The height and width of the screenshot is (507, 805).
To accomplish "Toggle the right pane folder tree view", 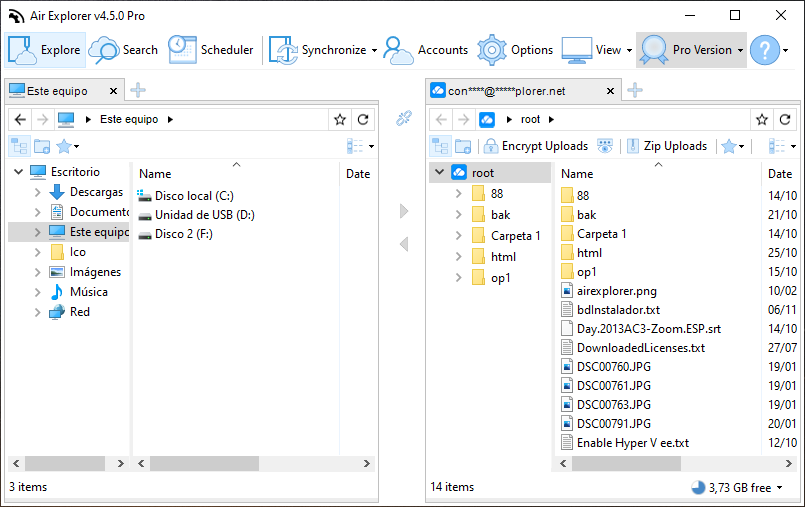I will (440, 146).
